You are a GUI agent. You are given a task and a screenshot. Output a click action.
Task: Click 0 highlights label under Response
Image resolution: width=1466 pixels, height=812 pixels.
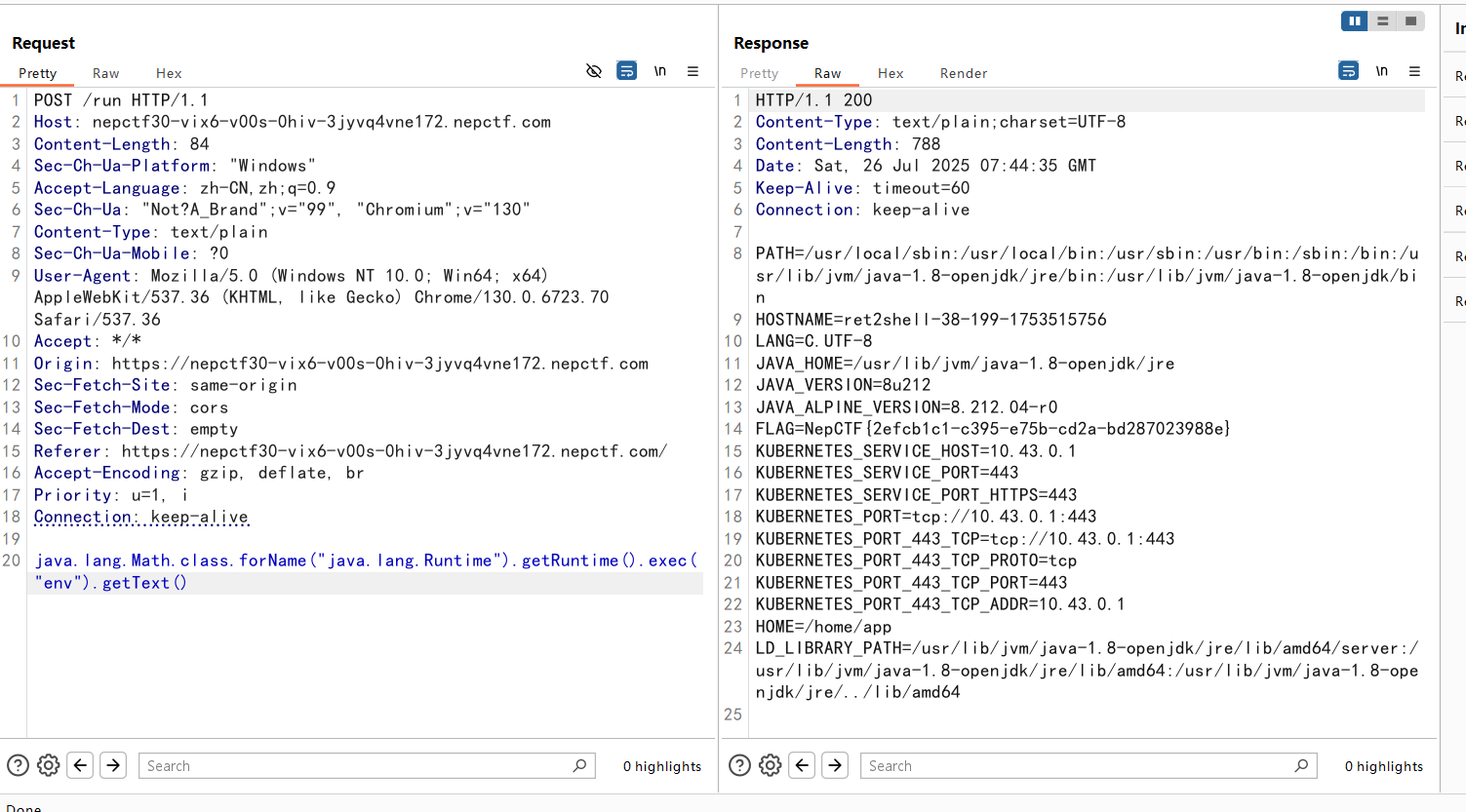click(1384, 766)
